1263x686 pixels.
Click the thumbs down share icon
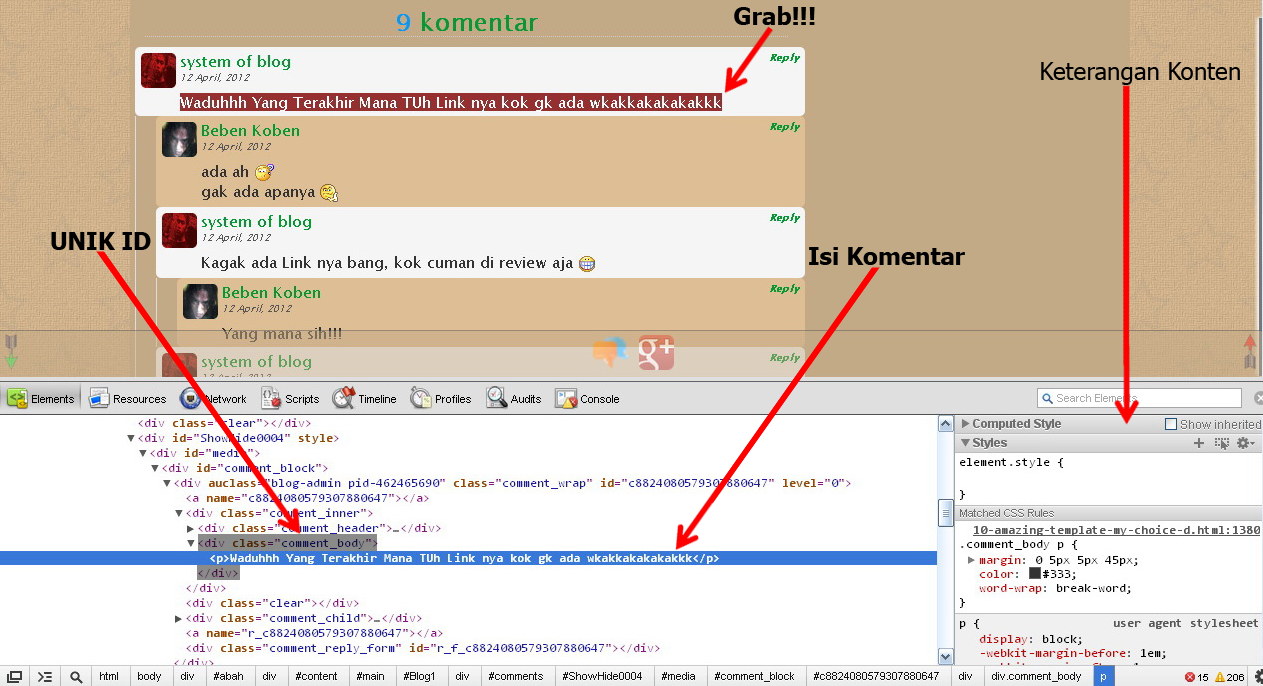[x=610, y=352]
